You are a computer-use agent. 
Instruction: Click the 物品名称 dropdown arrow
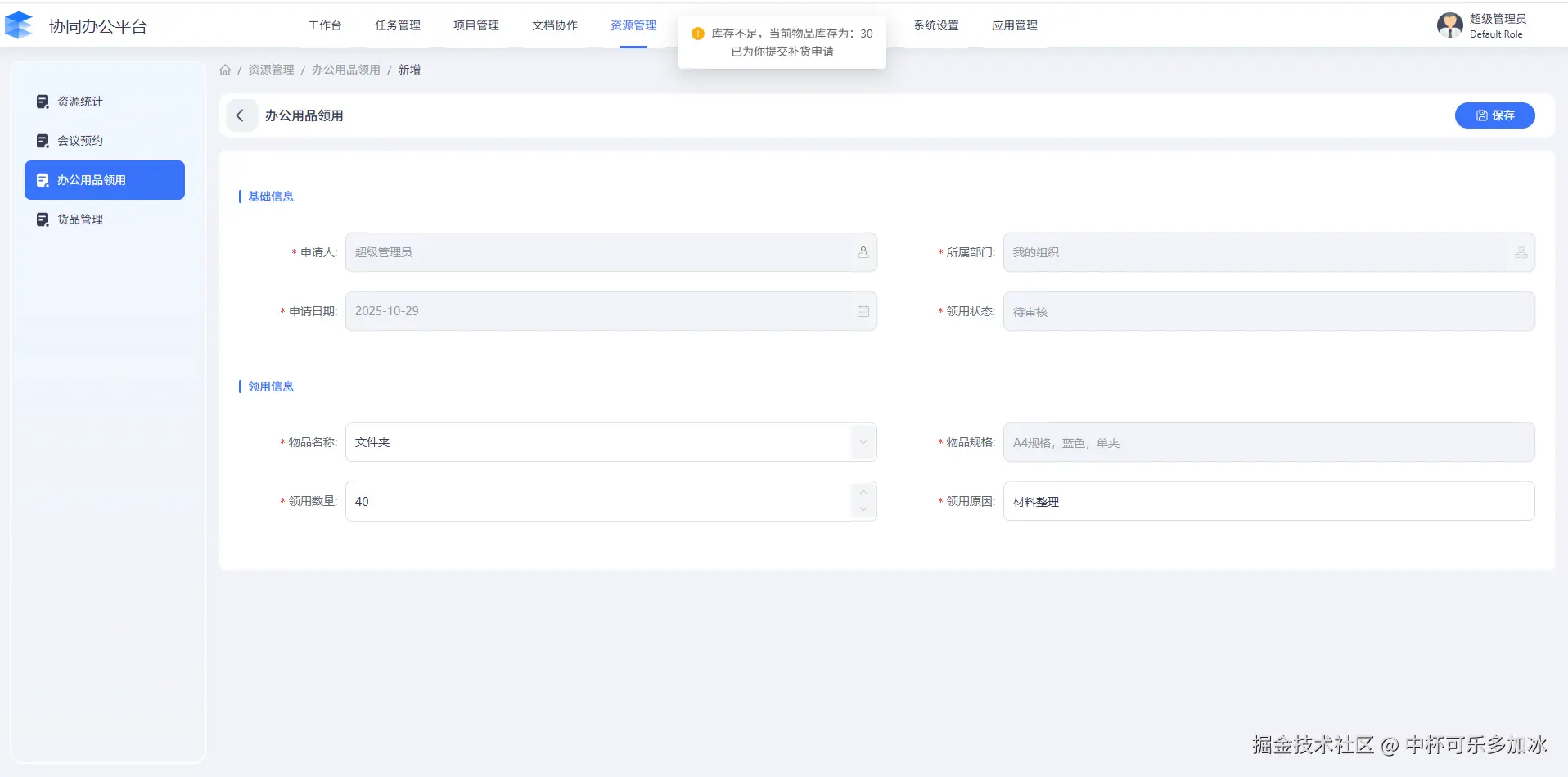(x=863, y=442)
